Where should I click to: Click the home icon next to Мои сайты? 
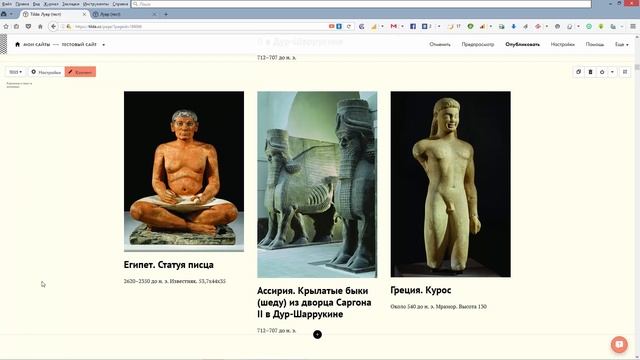pos(17,44)
